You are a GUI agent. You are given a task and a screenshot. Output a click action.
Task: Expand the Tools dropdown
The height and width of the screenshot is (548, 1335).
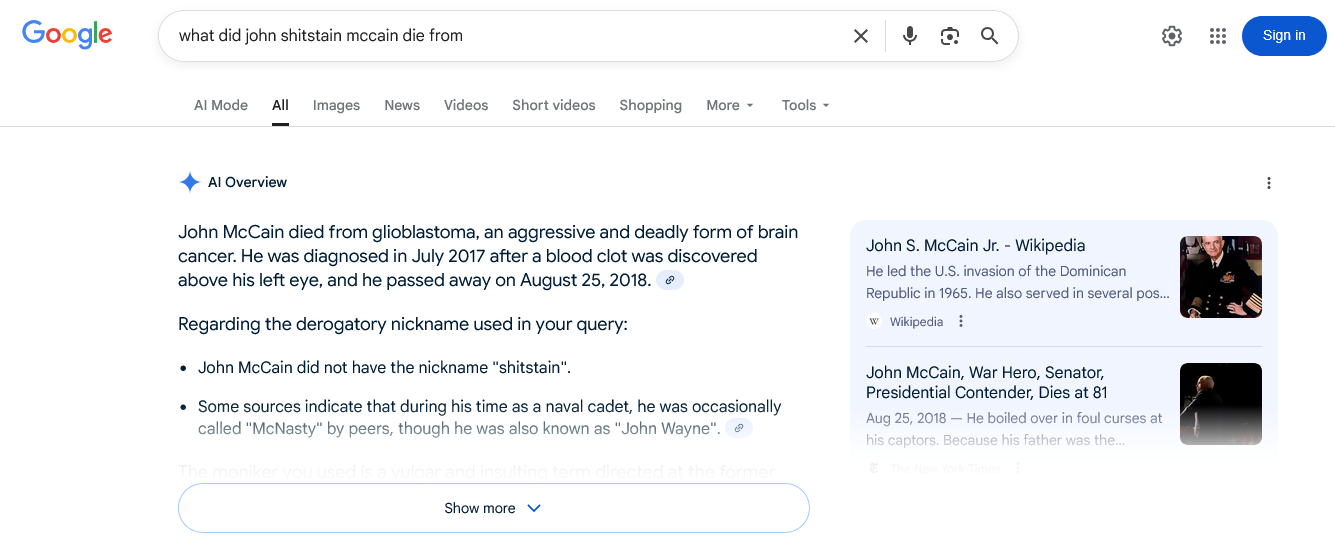tap(806, 105)
